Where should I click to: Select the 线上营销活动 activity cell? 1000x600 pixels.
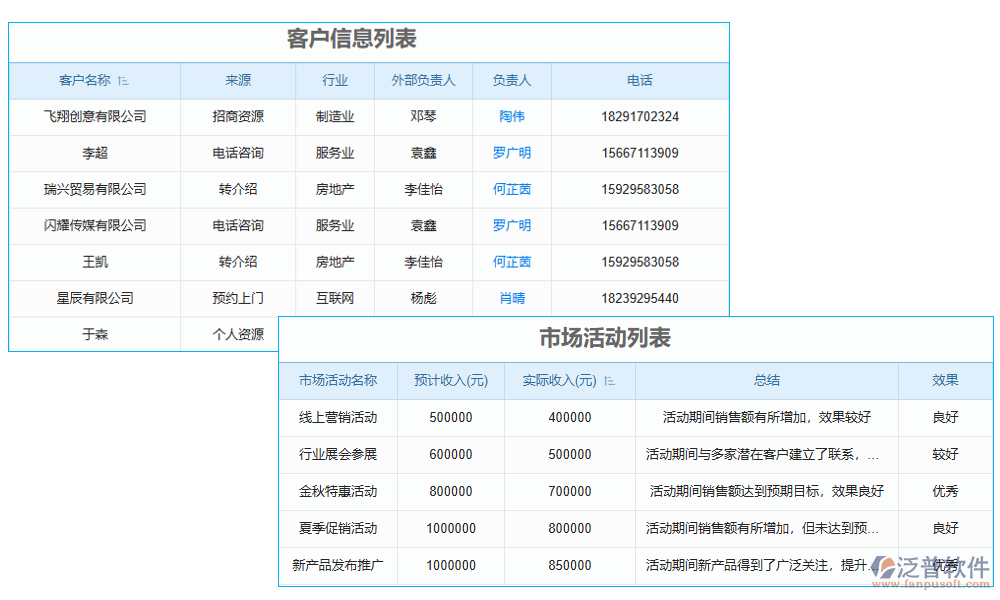tap(339, 418)
